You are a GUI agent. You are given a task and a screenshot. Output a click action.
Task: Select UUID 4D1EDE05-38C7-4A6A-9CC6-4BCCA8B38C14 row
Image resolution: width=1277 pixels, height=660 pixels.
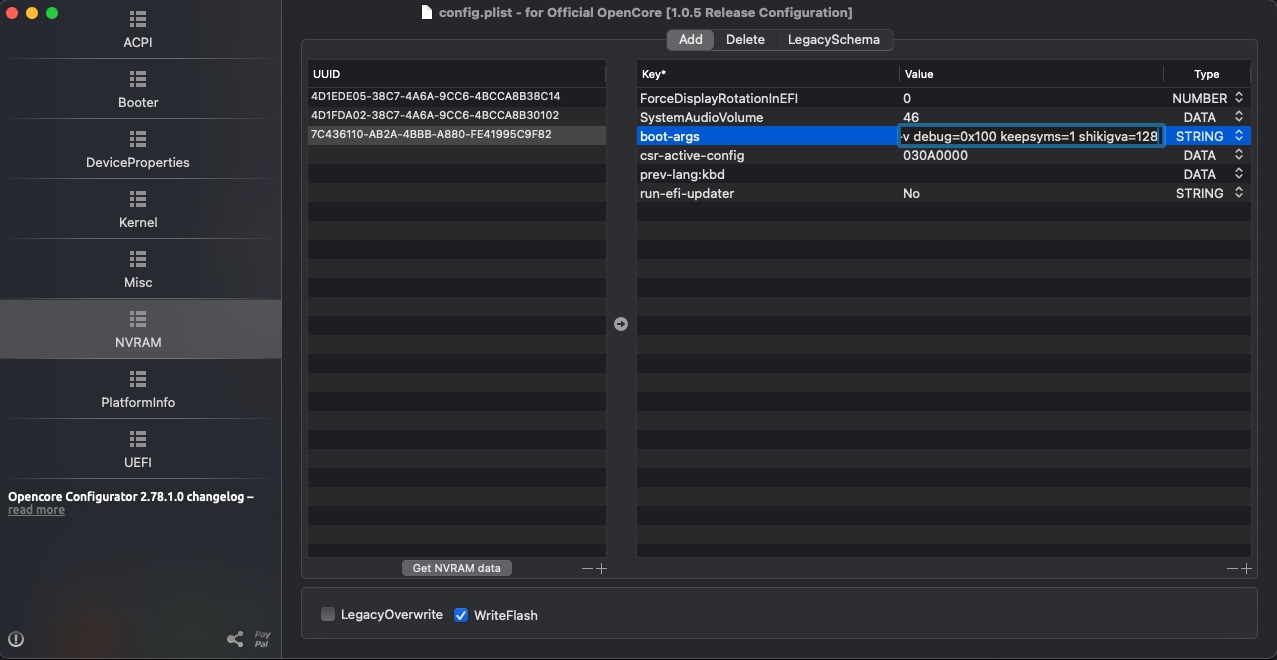coord(436,97)
